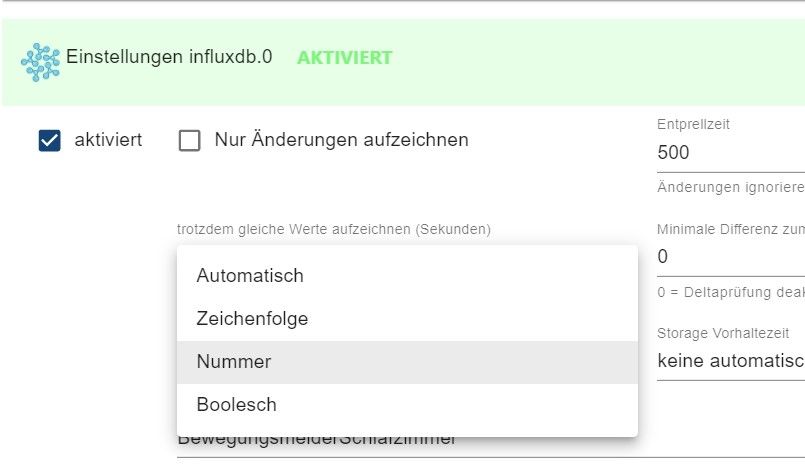Image resolution: width=805 pixels, height=468 pixels.
Task: Choose Zeichenfolge in the dropdown list
Action: pos(252,319)
